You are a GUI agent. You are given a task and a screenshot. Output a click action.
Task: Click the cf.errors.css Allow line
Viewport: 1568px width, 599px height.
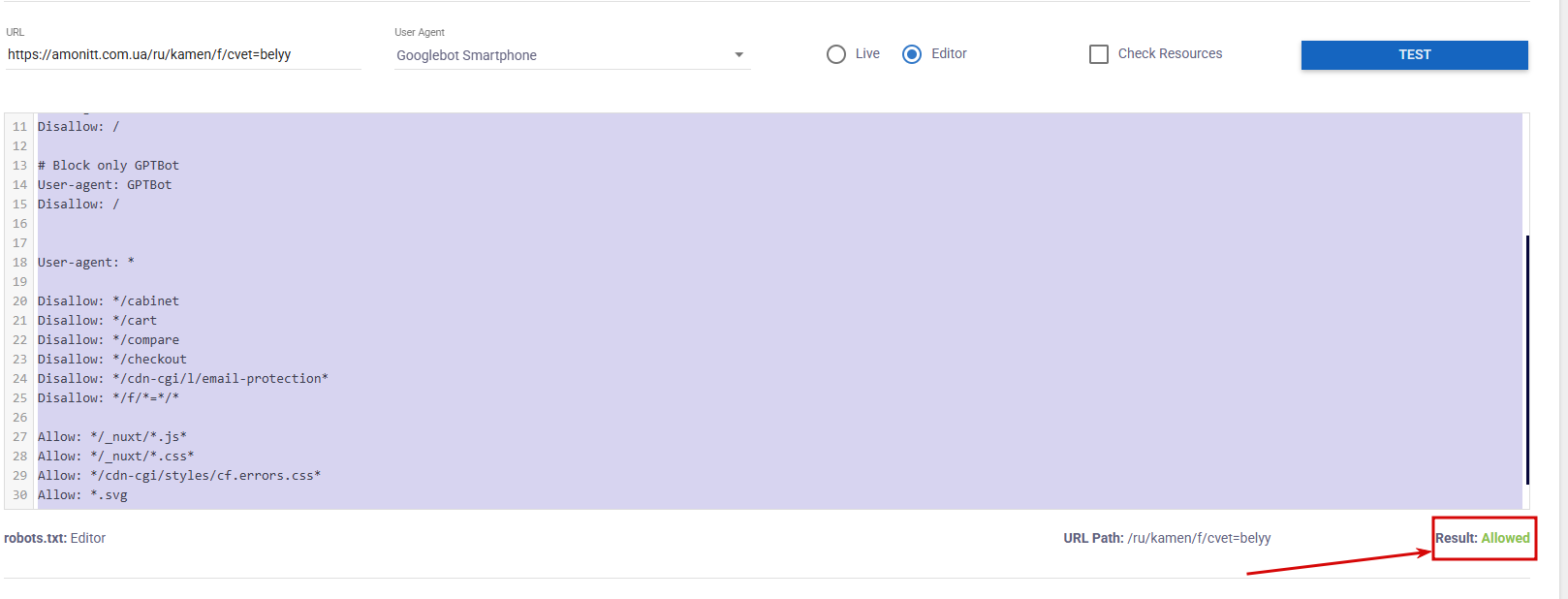(179, 475)
